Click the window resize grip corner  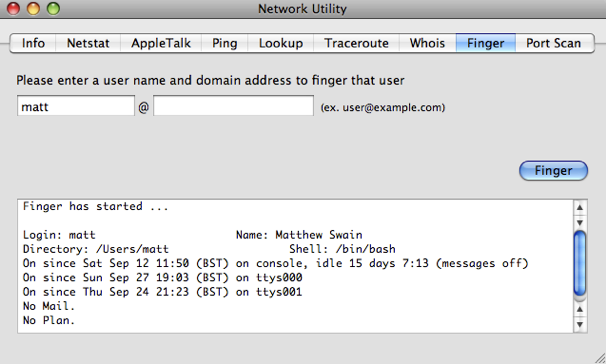point(600,358)
